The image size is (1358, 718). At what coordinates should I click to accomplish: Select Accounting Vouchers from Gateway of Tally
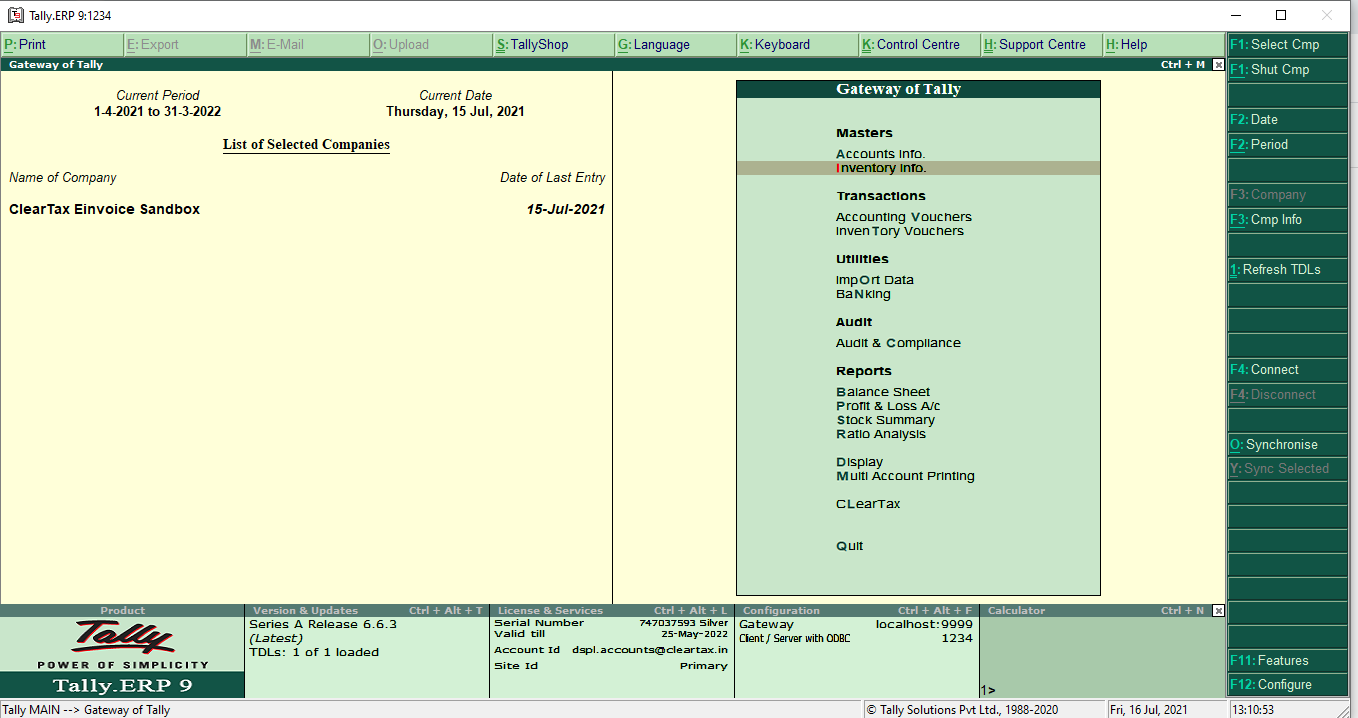click(903, 216)
